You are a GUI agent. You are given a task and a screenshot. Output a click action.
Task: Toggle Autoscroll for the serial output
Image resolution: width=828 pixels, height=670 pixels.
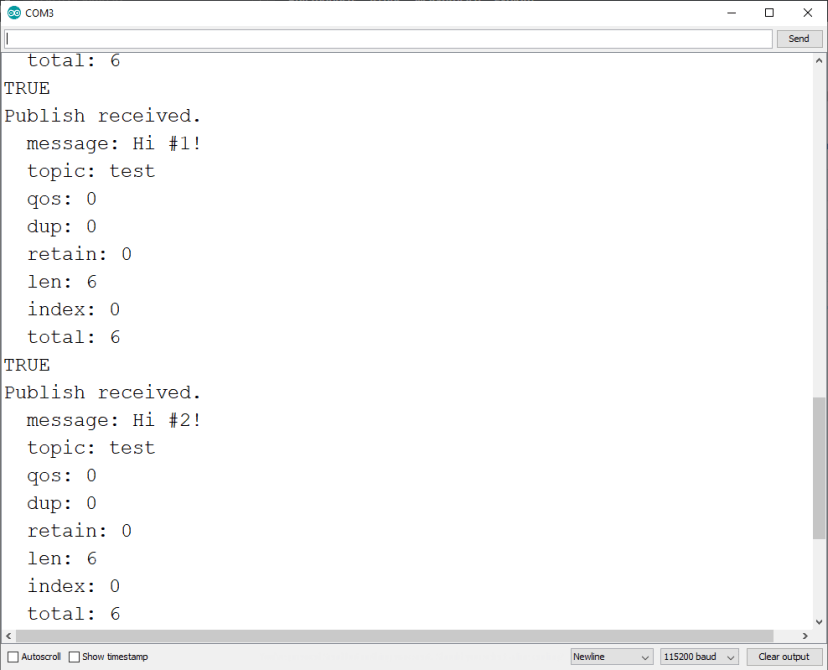(12, 656)
